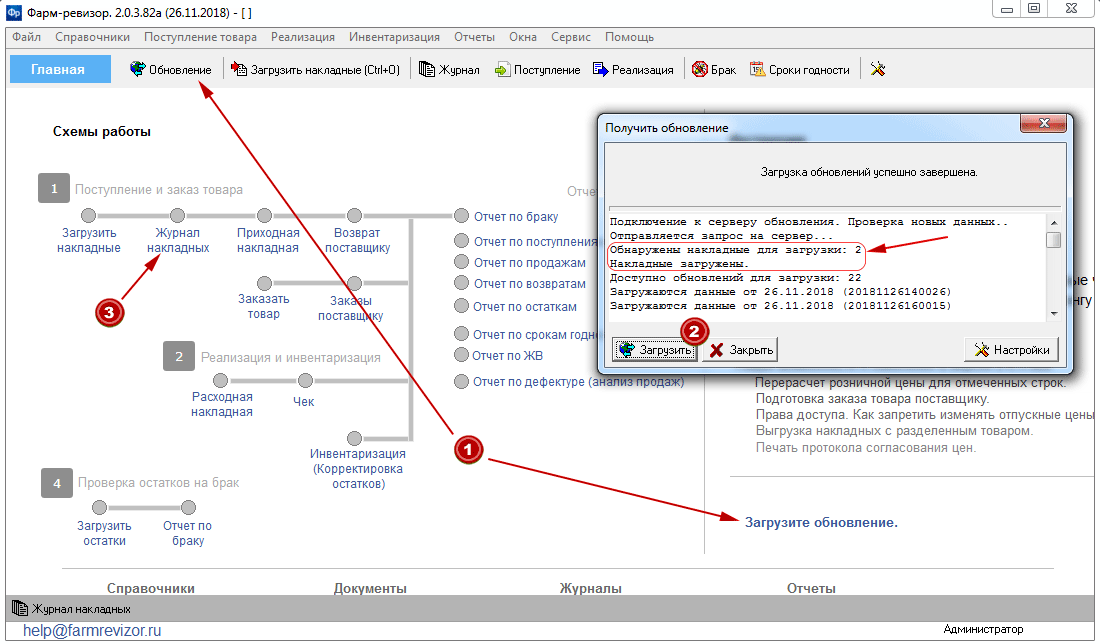Open the Сервис menu

tap(571, 37)
